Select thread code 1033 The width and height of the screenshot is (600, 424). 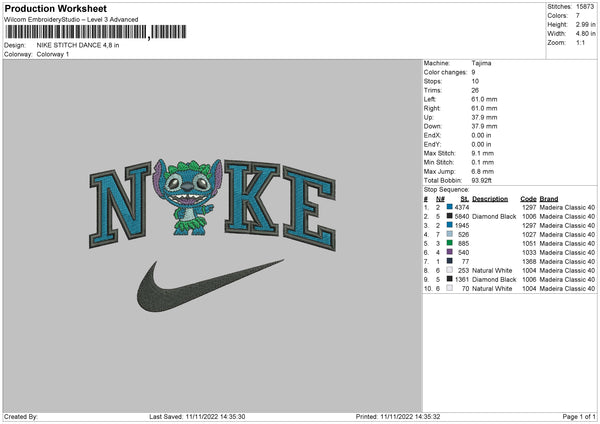[529, 253]
